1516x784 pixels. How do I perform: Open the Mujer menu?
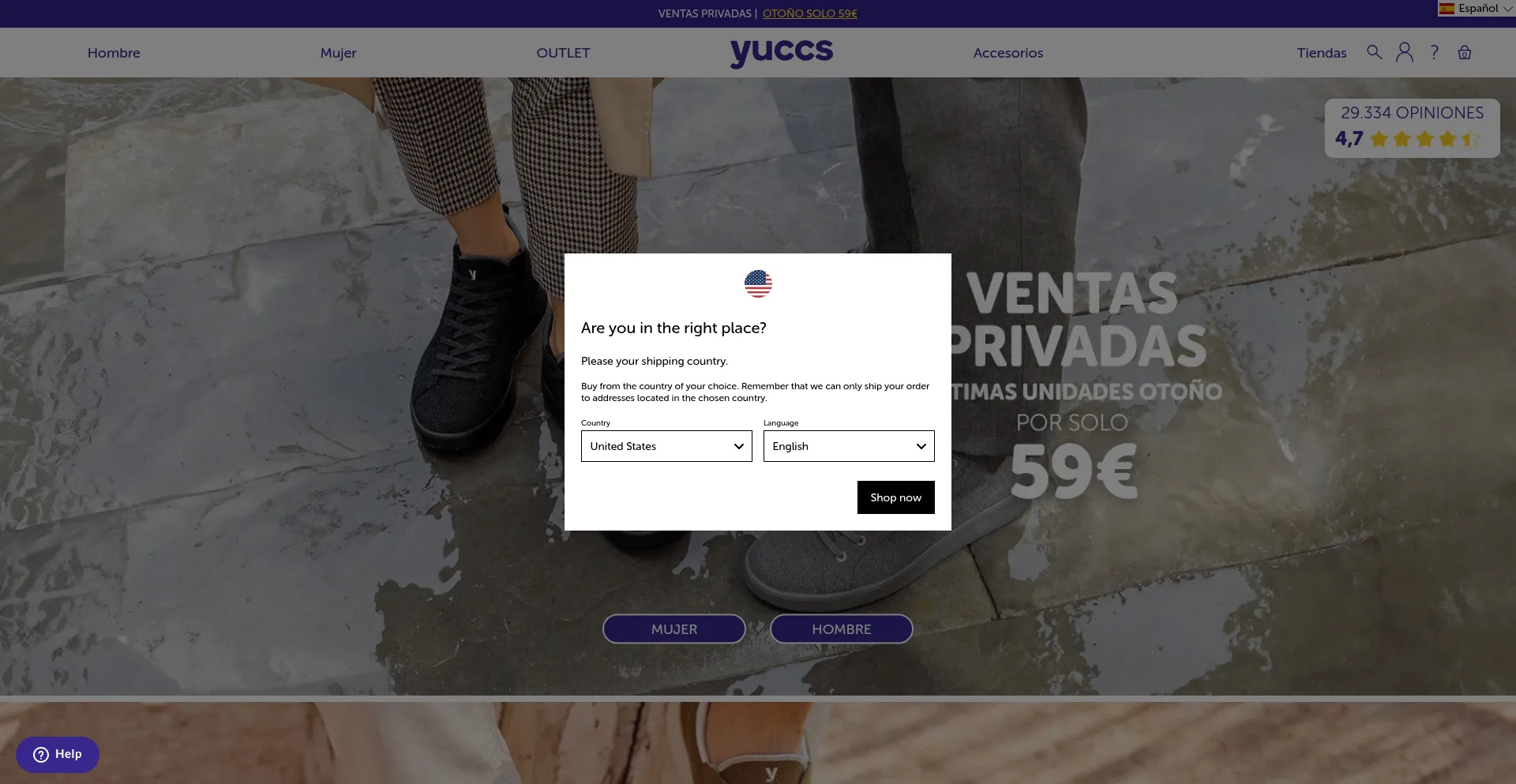coord(338,53)
